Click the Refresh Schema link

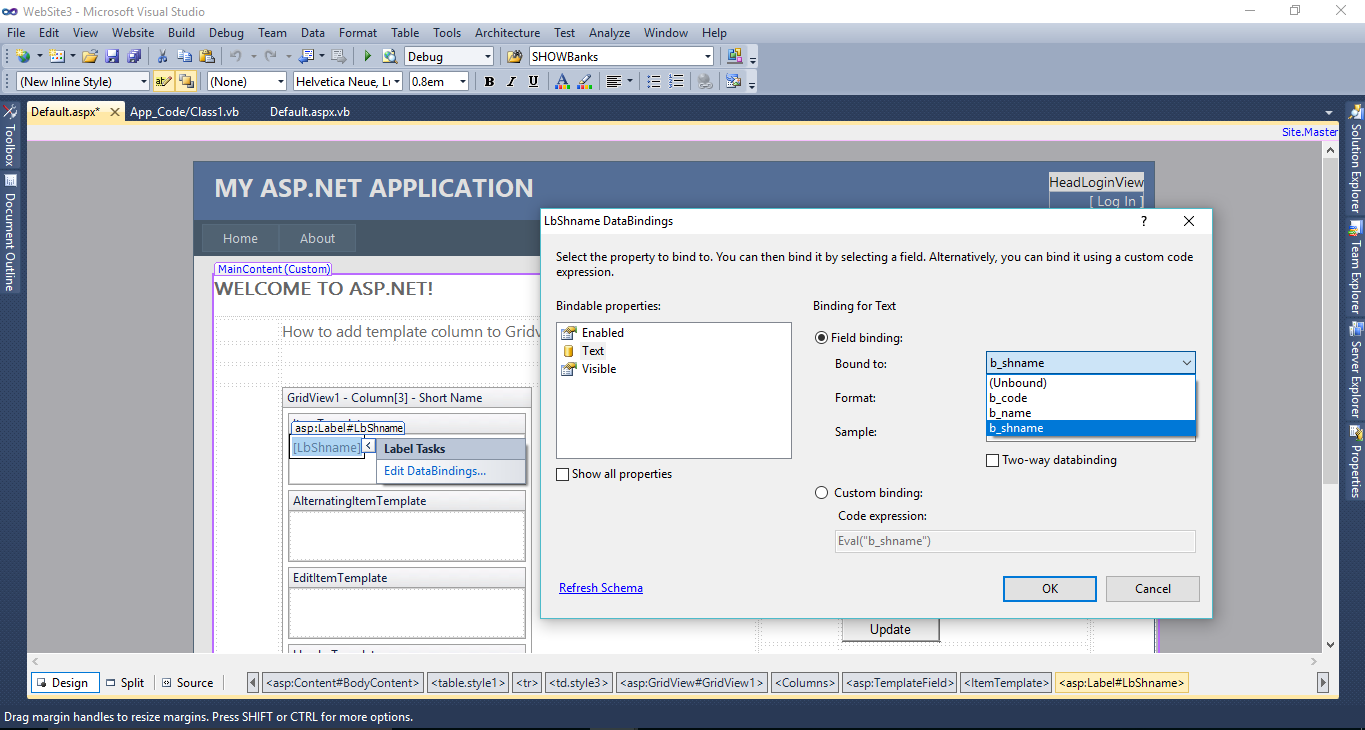(x=601, y=588)
